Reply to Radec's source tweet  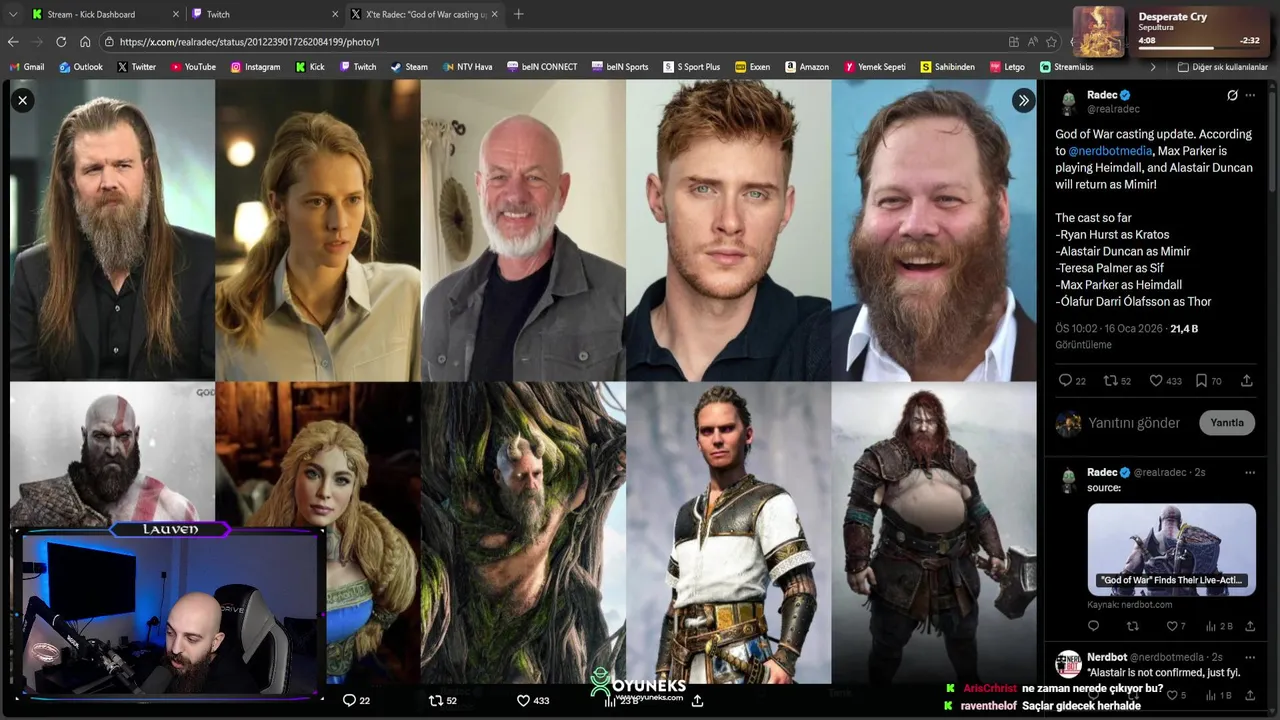coord(1093,626)
